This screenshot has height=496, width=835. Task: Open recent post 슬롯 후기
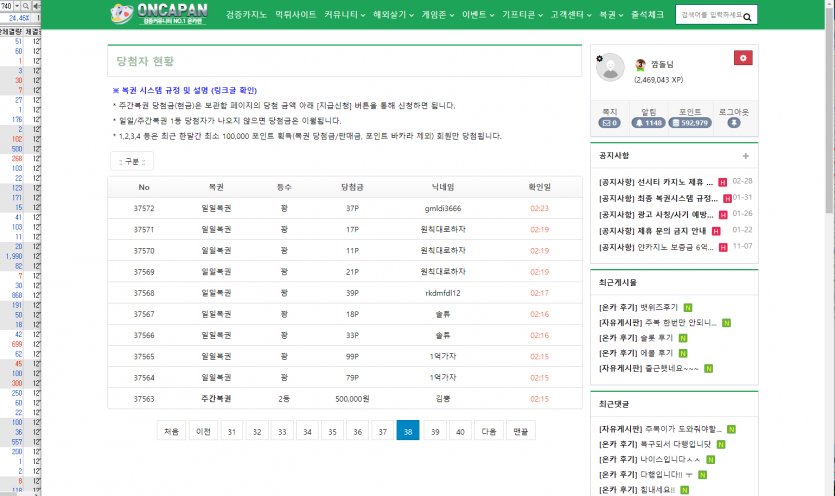point(636,338)
